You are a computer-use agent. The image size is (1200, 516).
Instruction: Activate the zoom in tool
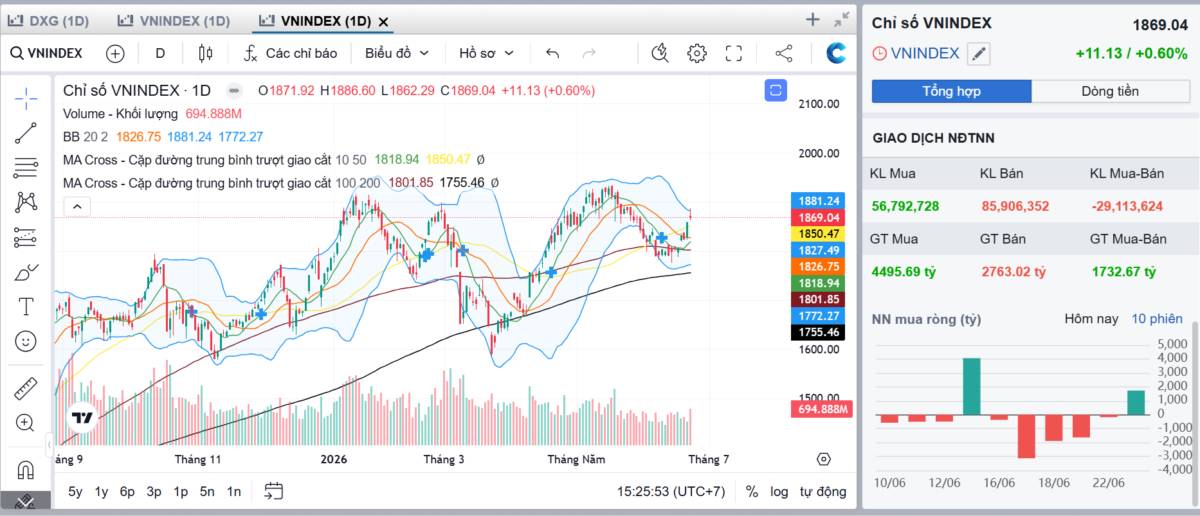[x=26, y=423]
